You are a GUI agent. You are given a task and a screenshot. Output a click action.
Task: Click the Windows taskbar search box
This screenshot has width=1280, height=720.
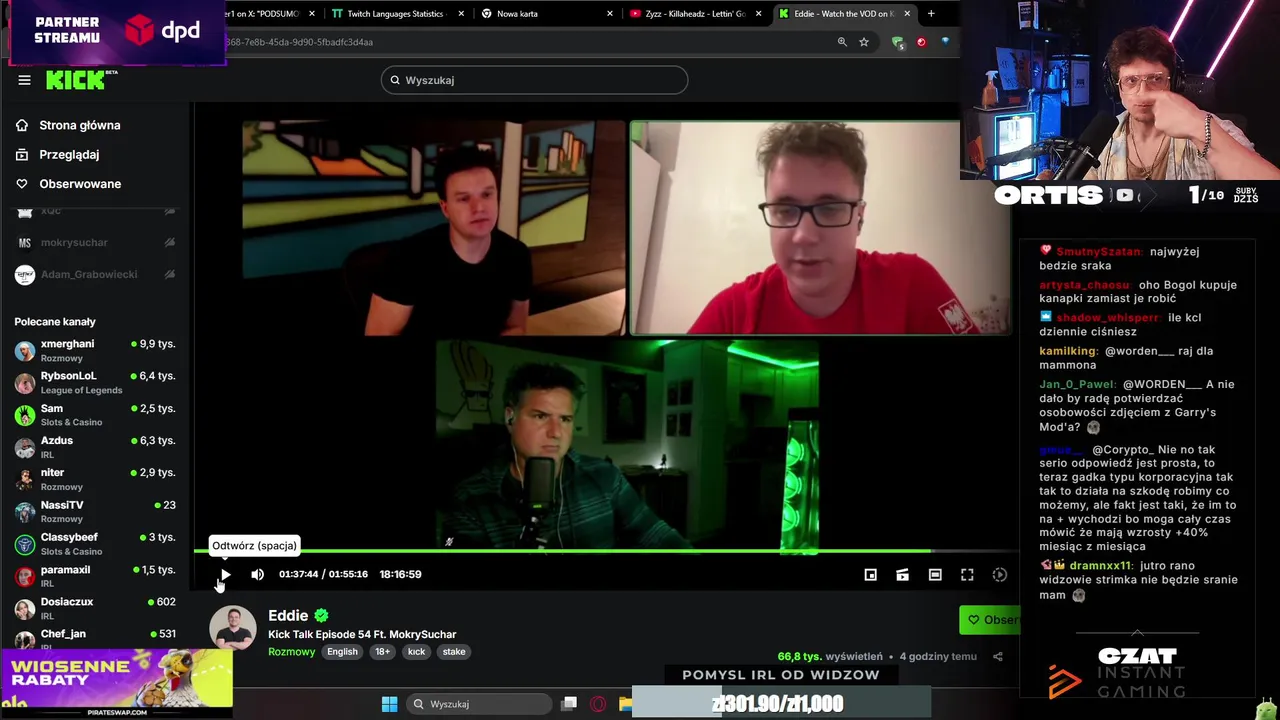pyautogui.click(x=478, y=704)
